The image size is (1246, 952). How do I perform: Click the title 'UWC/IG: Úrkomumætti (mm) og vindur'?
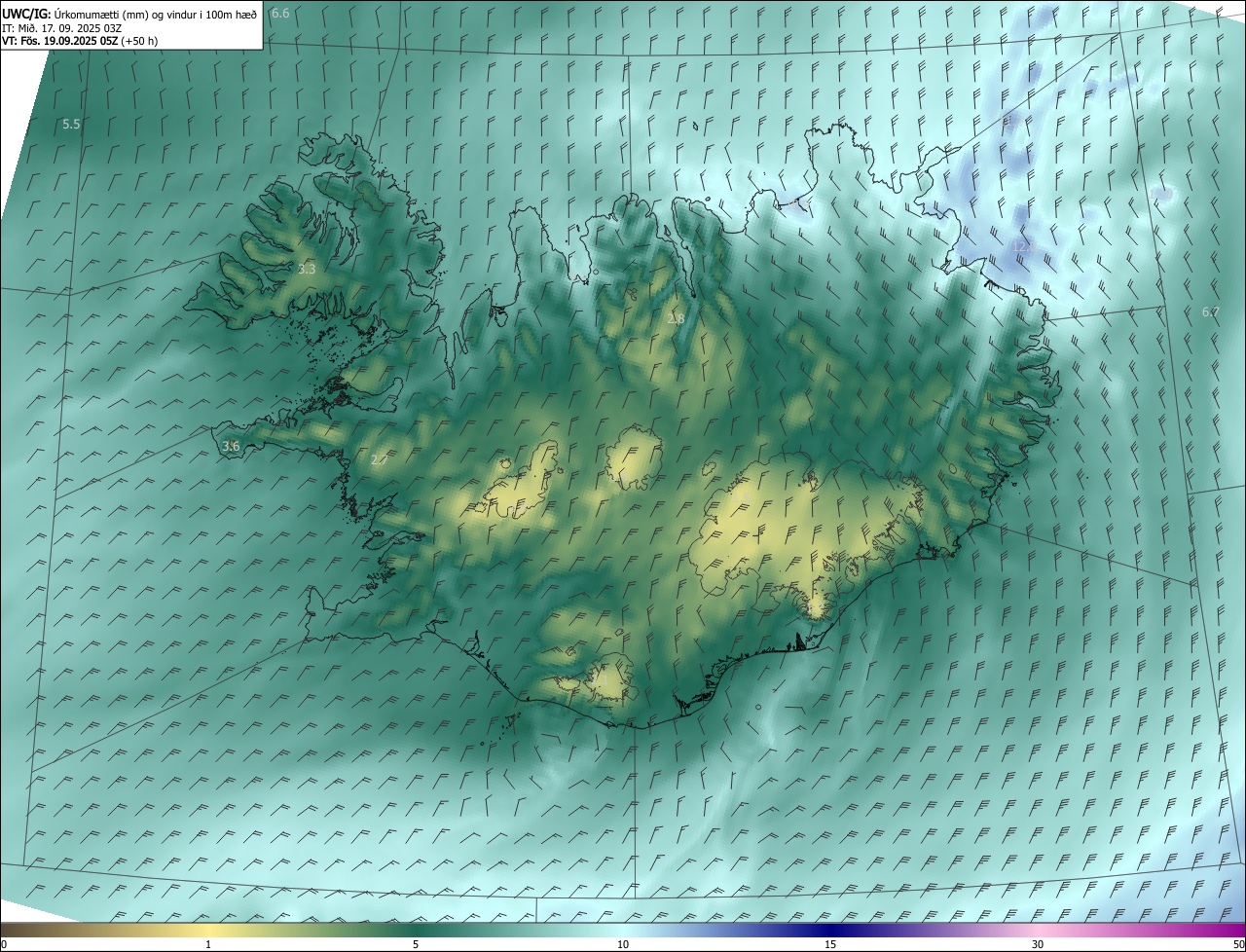pyautogui.click(x=129, y=14)
